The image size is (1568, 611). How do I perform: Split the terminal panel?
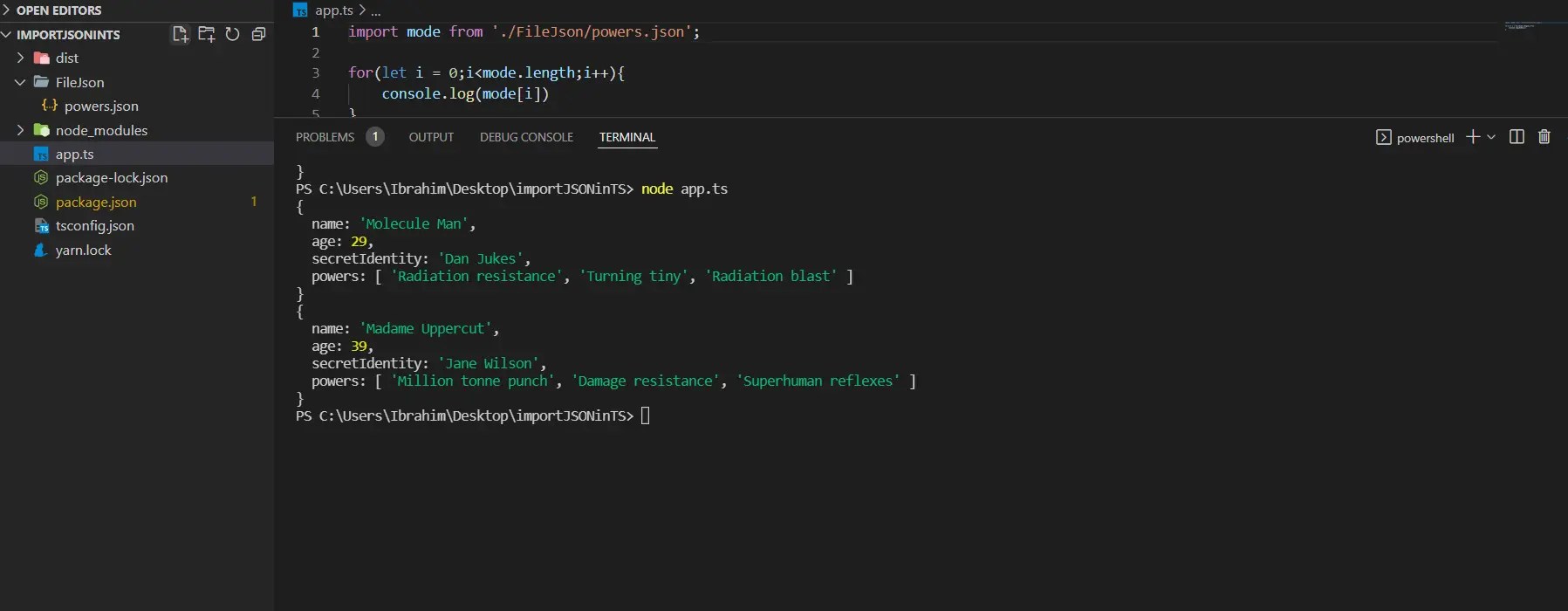1517,137
